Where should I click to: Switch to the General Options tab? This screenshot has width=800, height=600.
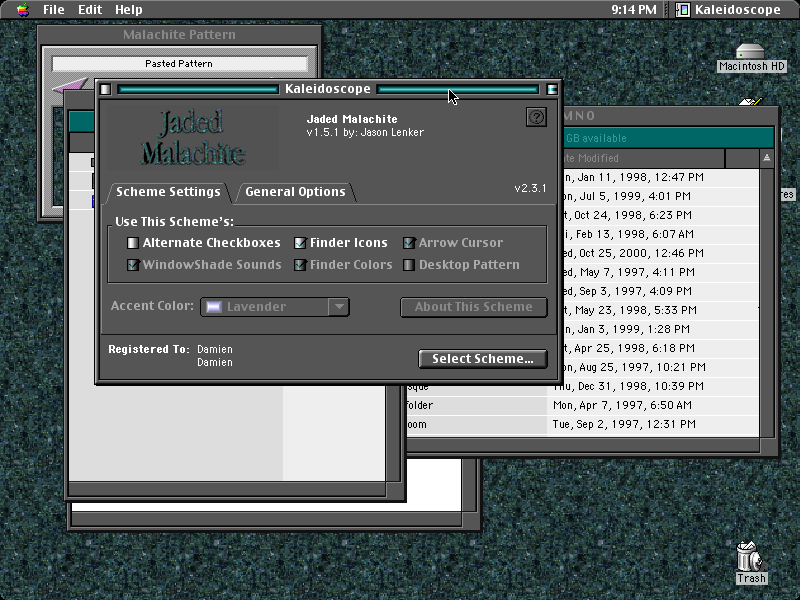[295, 192]
